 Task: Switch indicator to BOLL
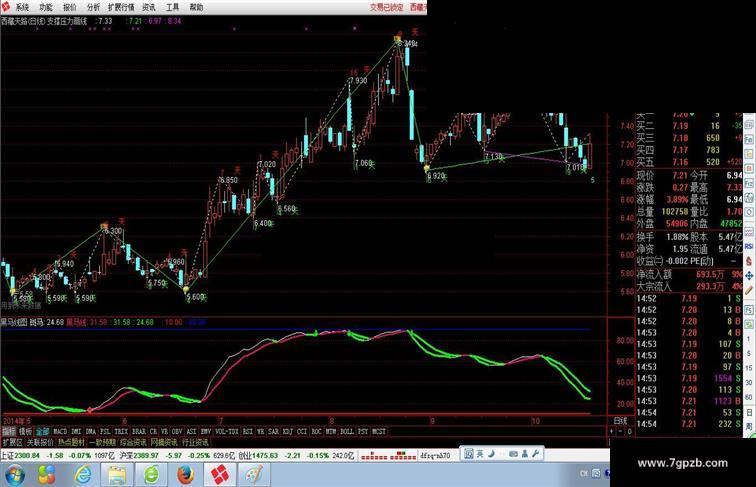pyautogui.click(x=347, y=432)
